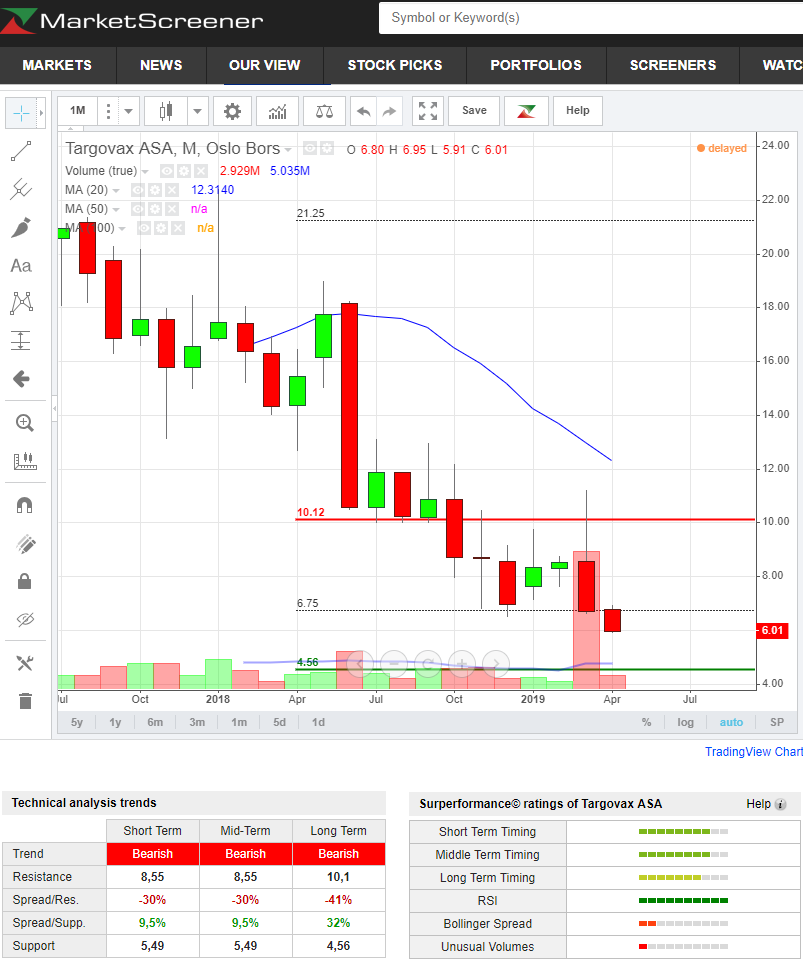Expand the cursor tool options arrow
803x963 pixels.
41,113
